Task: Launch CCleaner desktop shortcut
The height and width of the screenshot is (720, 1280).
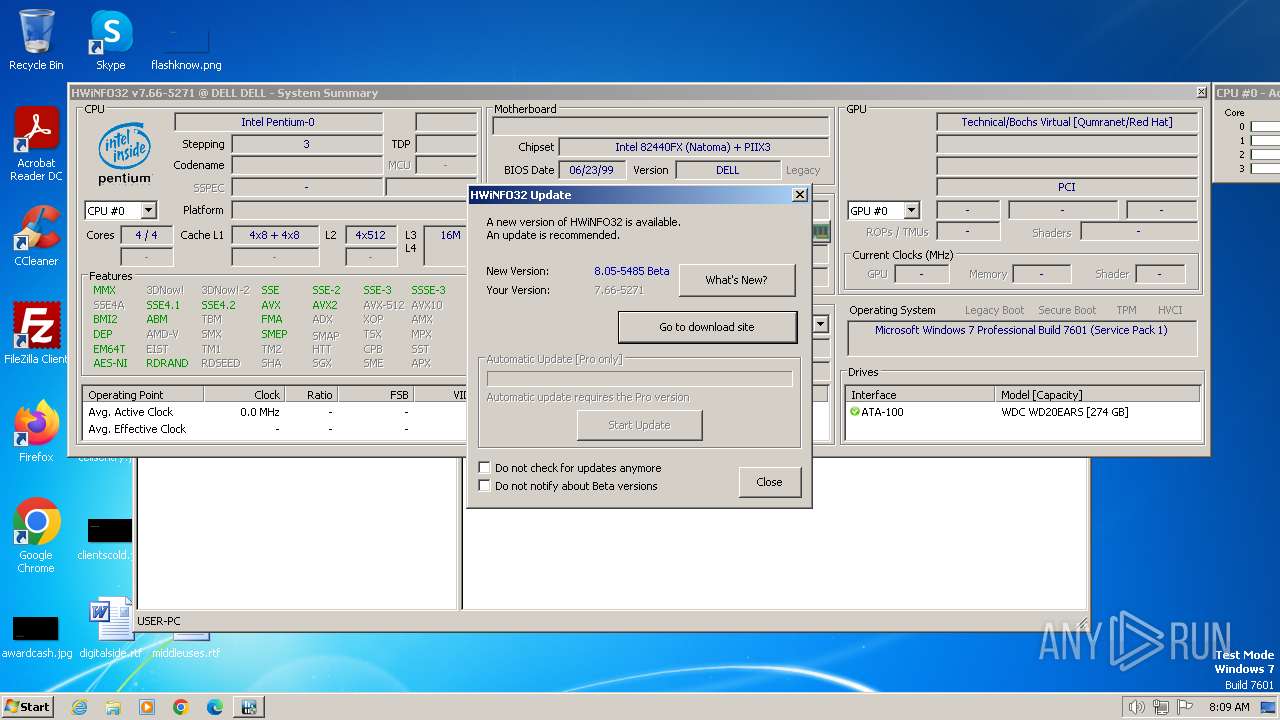Action: coord(36,236)
